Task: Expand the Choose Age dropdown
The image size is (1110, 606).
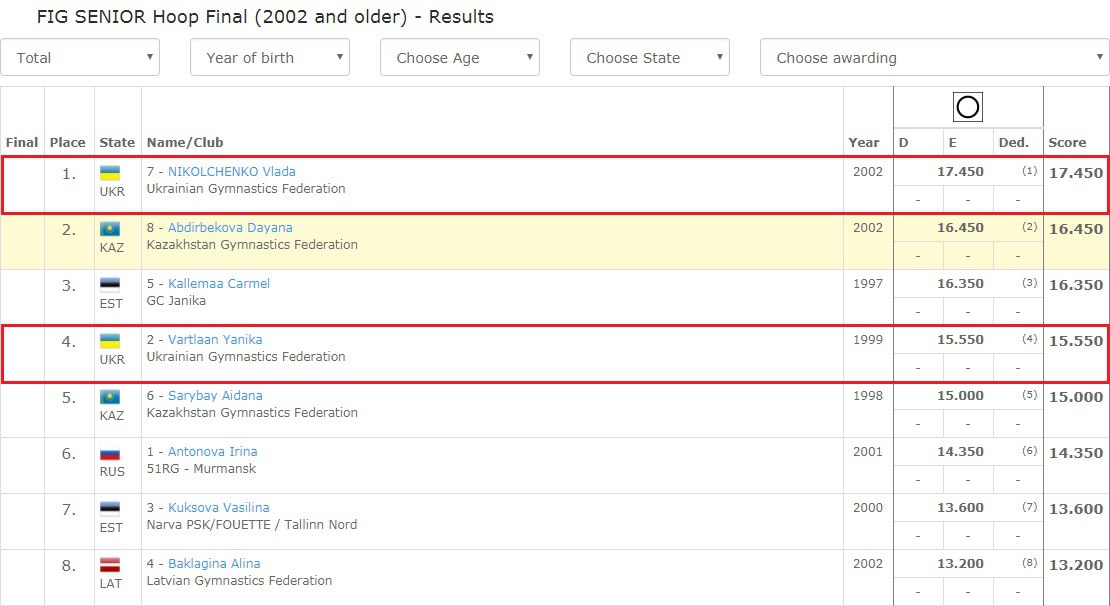Action: [x=460, y=58]
